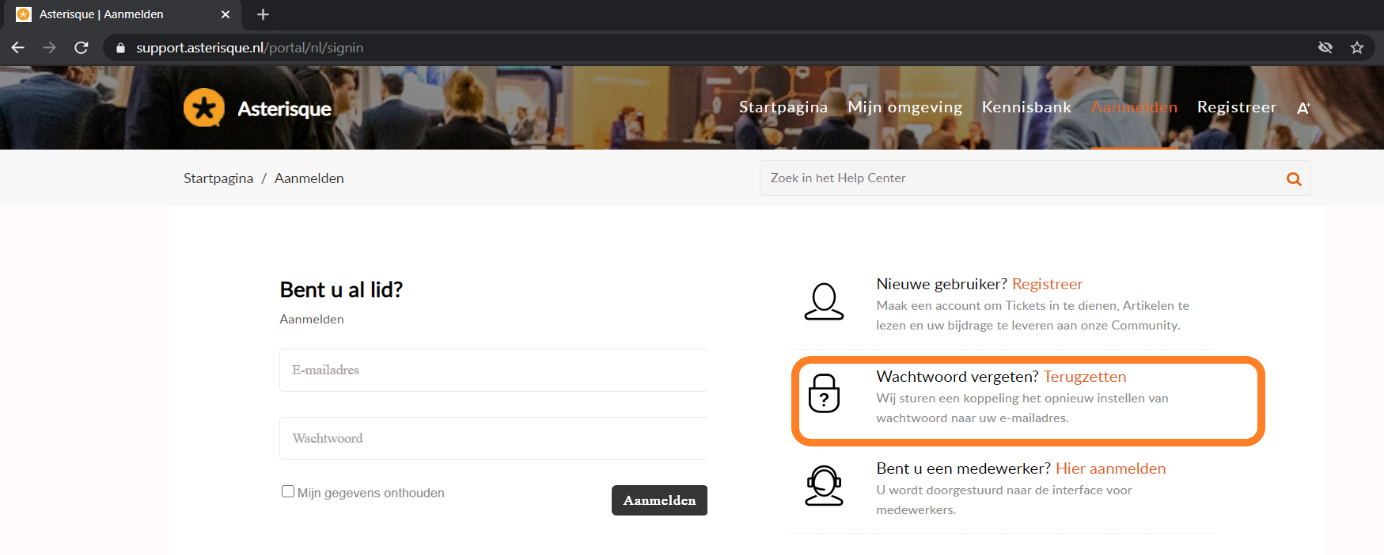Click the headset employee icon
The width and height of the screenshot is (1384, 555).
[823, 486]
